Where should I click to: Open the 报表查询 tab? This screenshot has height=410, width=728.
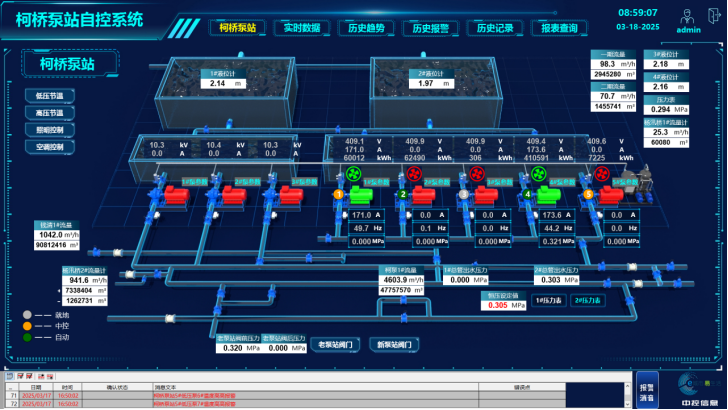pyautogui.click(x=558, y=28)
